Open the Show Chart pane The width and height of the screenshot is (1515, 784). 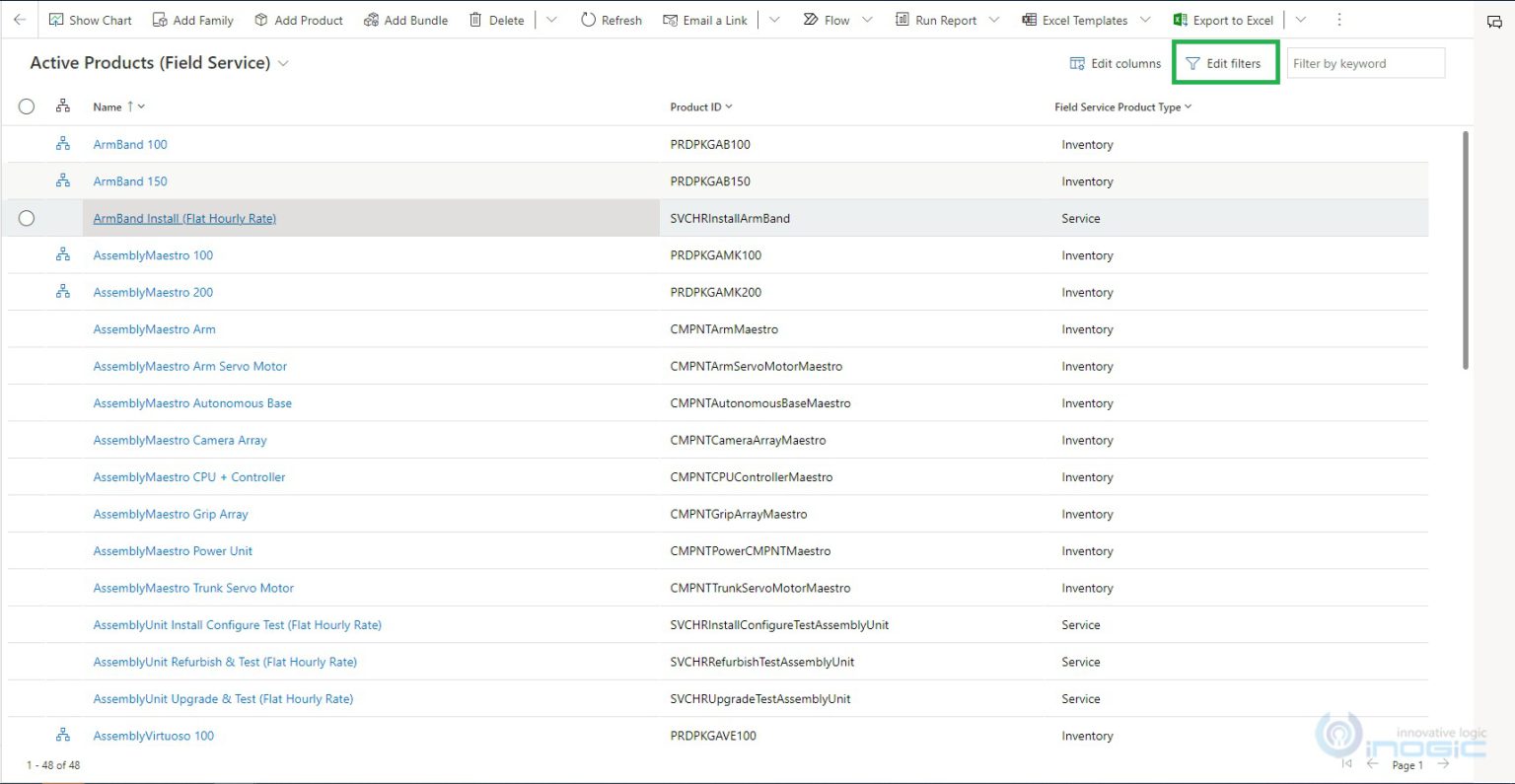(90, 20)
